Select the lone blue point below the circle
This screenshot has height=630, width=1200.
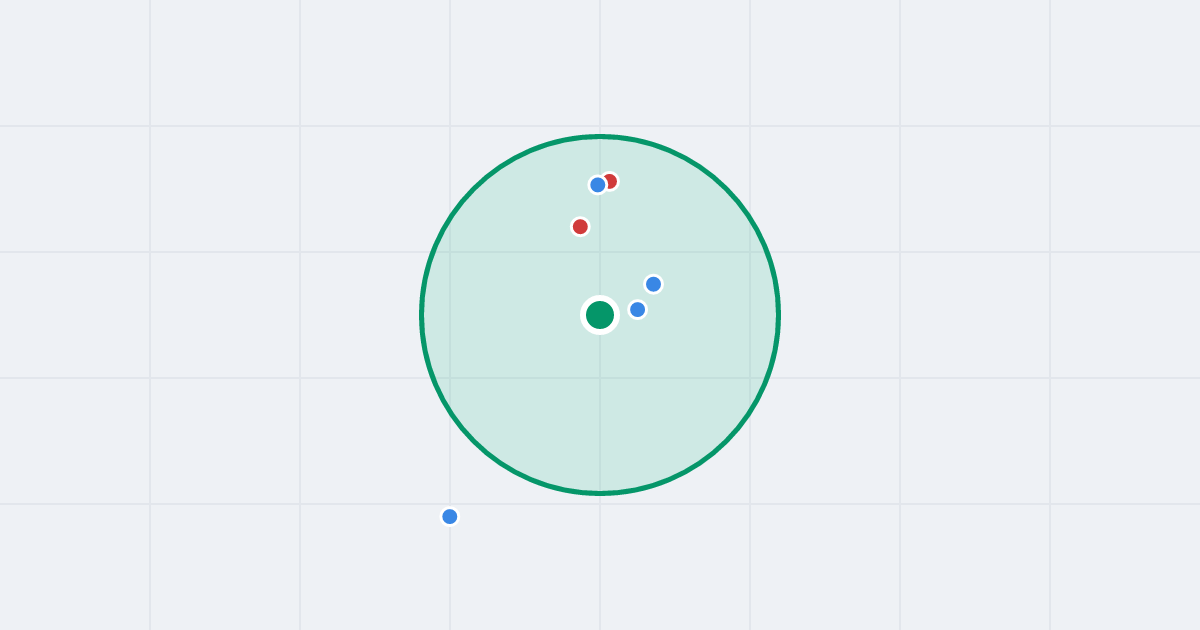coord(450,517)
